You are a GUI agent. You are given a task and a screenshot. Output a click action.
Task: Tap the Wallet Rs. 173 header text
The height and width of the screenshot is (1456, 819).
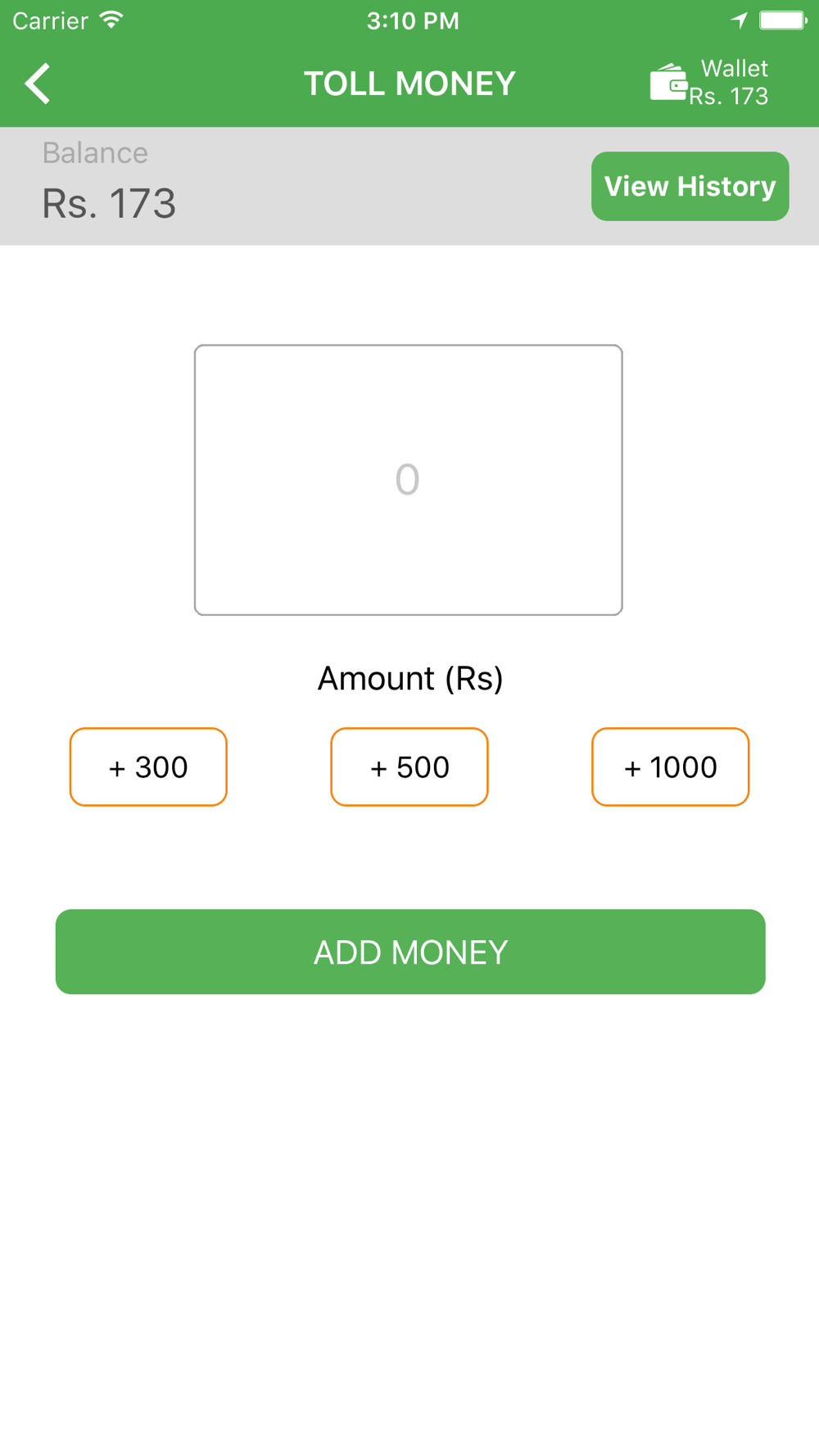[x=730, y=83]
